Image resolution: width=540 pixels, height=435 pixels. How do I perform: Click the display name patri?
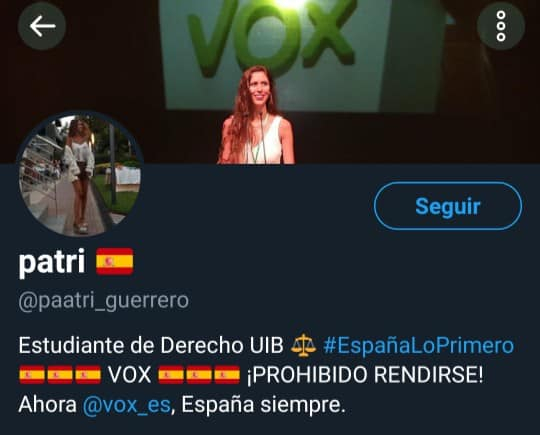point(52,262)
